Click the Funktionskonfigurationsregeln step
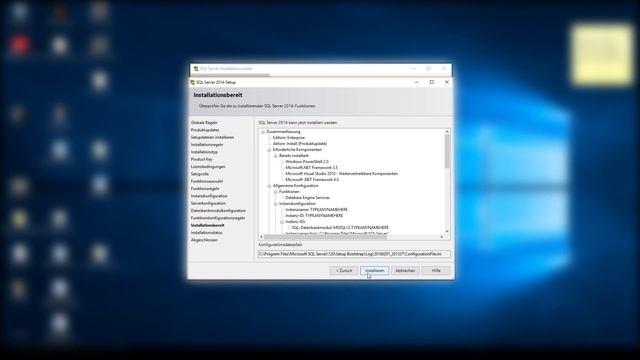Screen dimensions: 640x360 tap(218, 218)
